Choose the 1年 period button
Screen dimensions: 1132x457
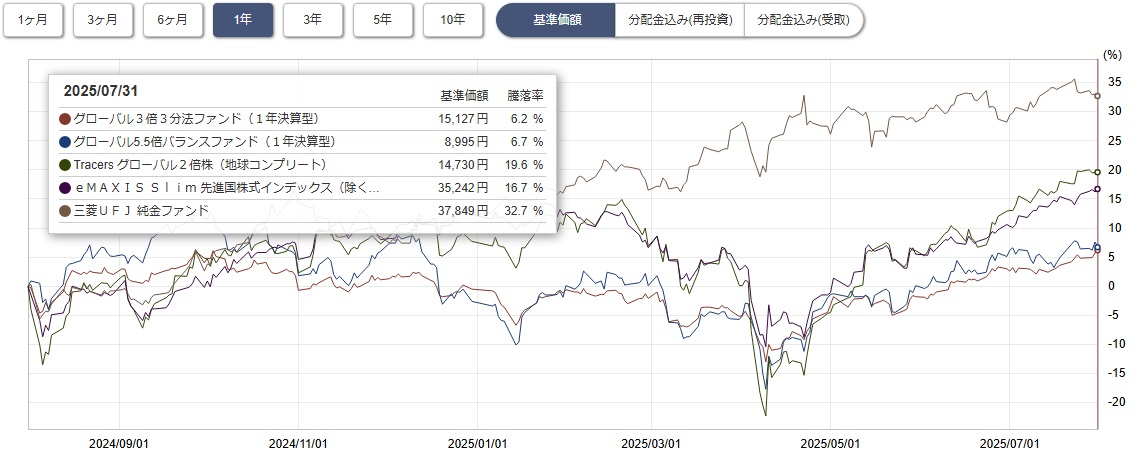click(x=243, y=20)
